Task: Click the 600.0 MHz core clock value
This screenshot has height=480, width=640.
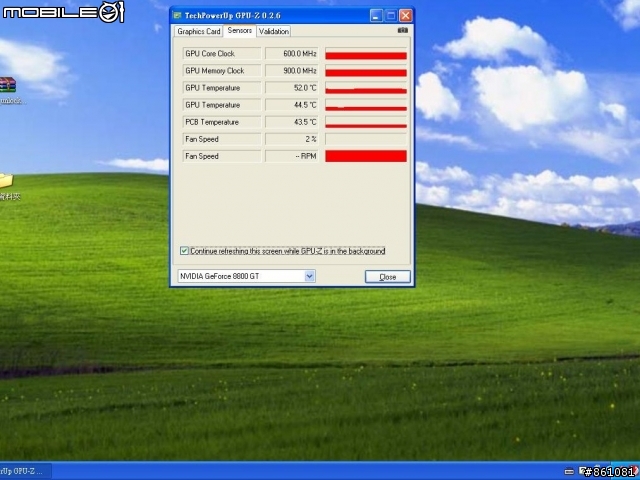Action: (x=291, y=53)
